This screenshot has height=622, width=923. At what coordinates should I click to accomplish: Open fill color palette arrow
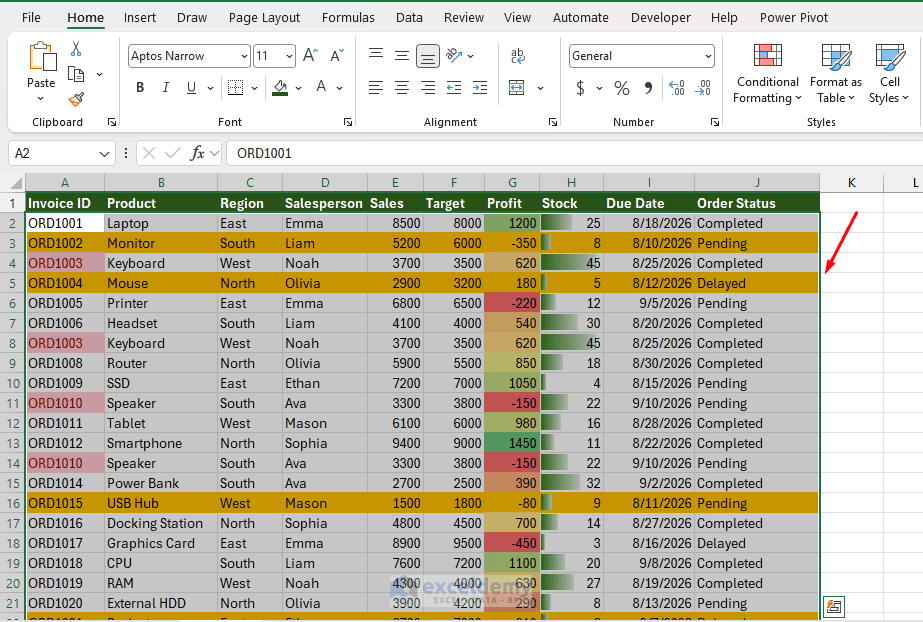(x=298, y=88)
